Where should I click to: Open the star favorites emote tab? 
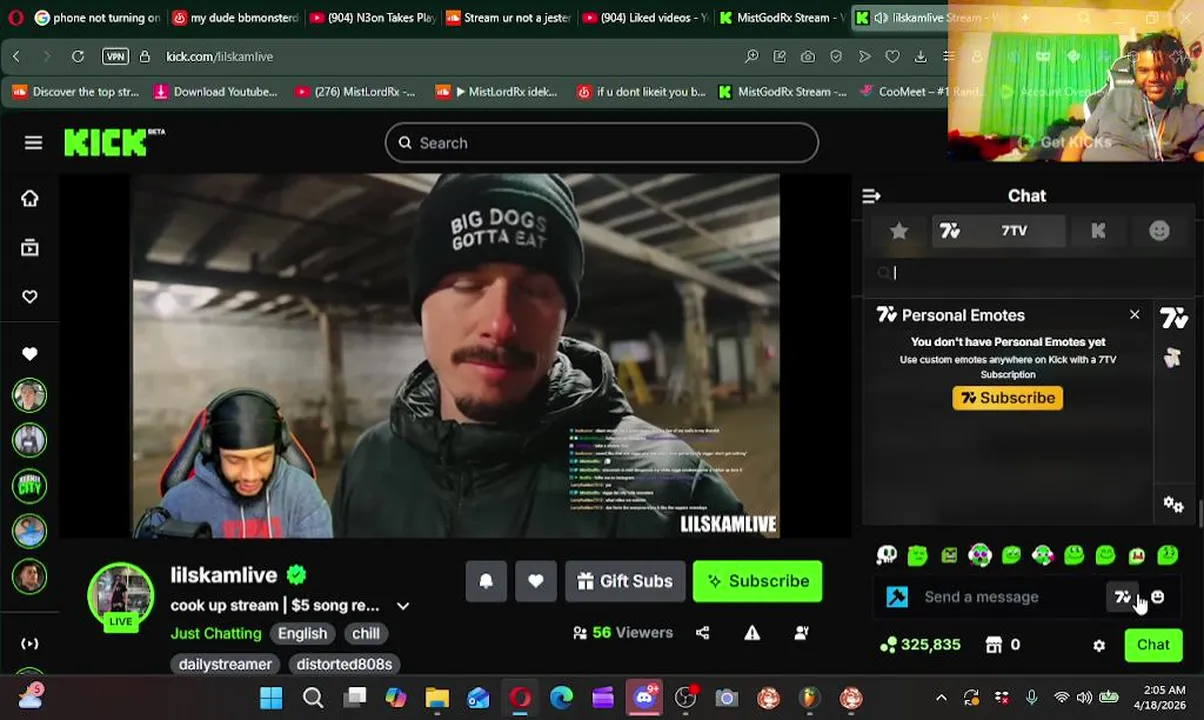[899, 231]
